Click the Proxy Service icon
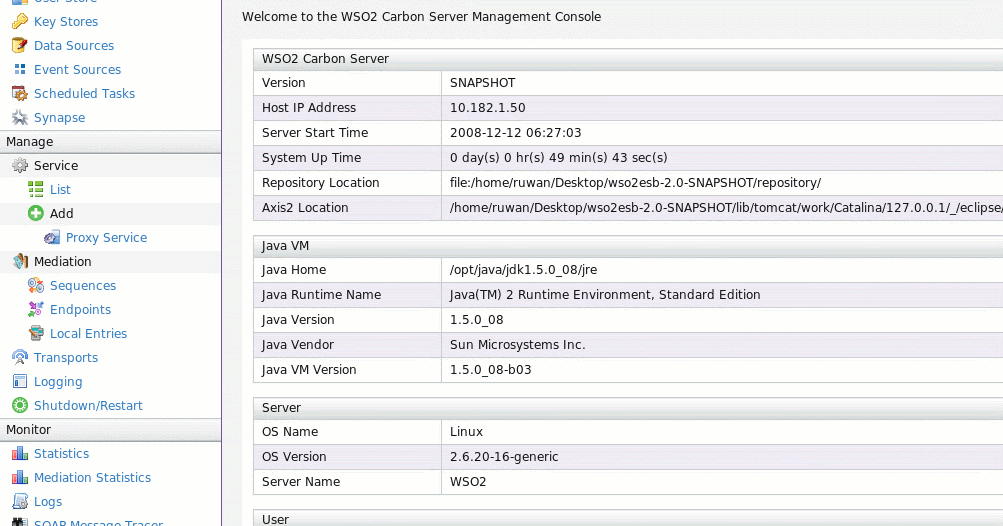1003x526 pixels. [x=52, y=237]
